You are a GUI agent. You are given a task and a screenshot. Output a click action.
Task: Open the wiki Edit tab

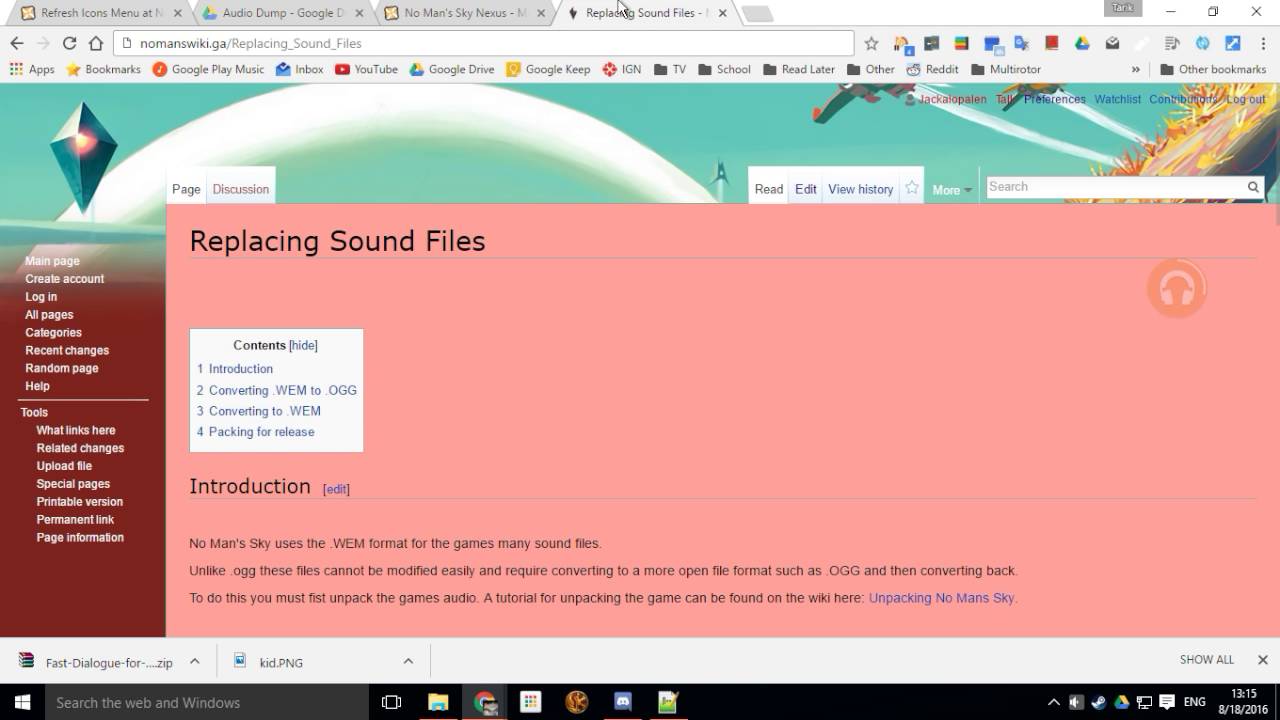(x=806, y=189)
